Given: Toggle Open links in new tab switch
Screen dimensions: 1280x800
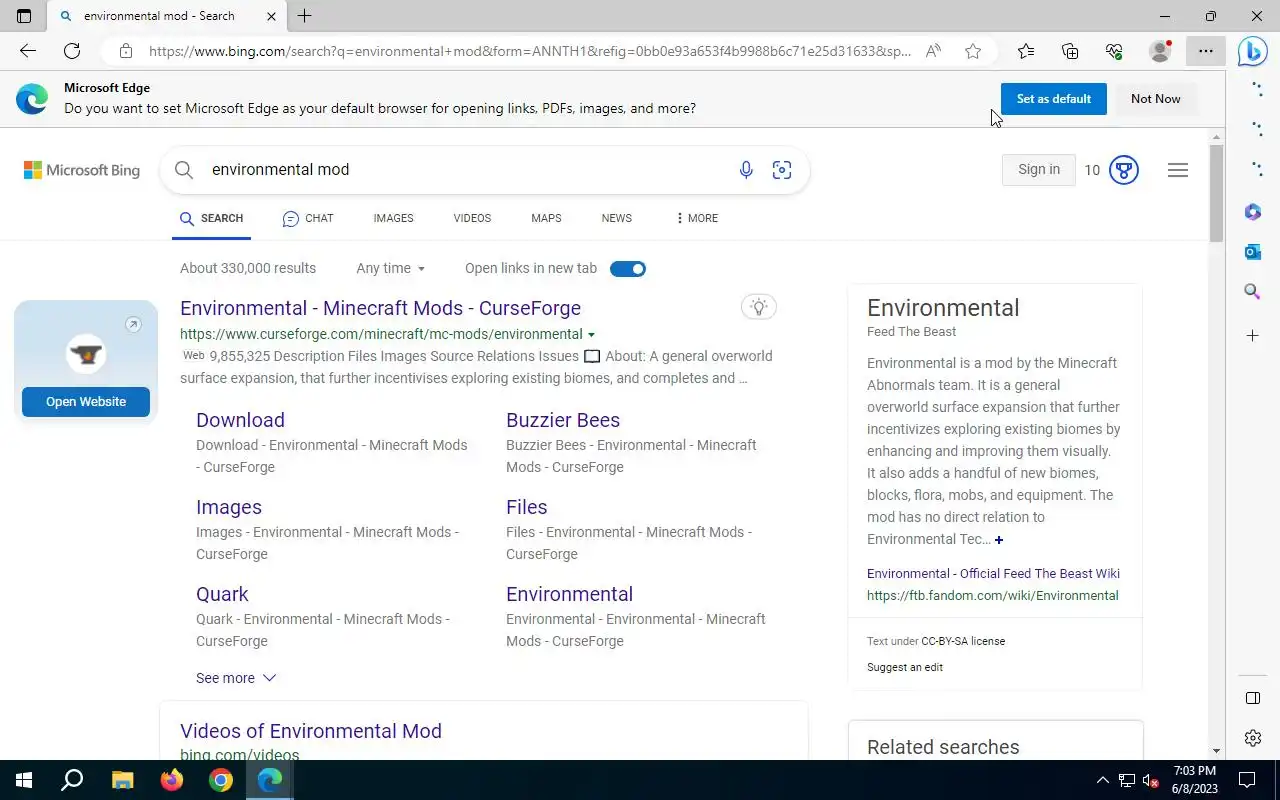Looking at the screenshot, I should pyautogui.click(x=628, y=268).
